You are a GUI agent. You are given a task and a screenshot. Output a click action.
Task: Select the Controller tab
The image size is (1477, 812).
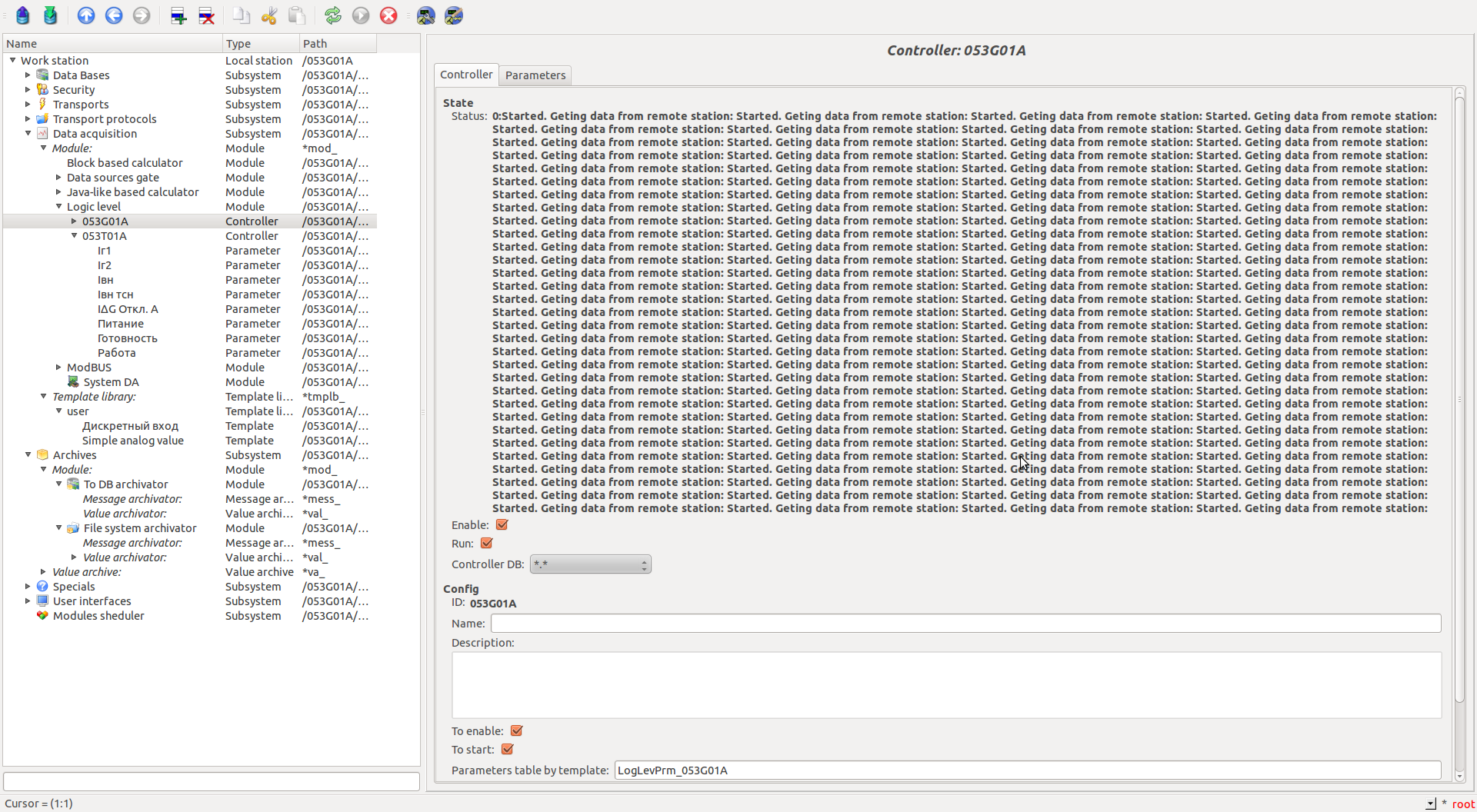(466, 75)
